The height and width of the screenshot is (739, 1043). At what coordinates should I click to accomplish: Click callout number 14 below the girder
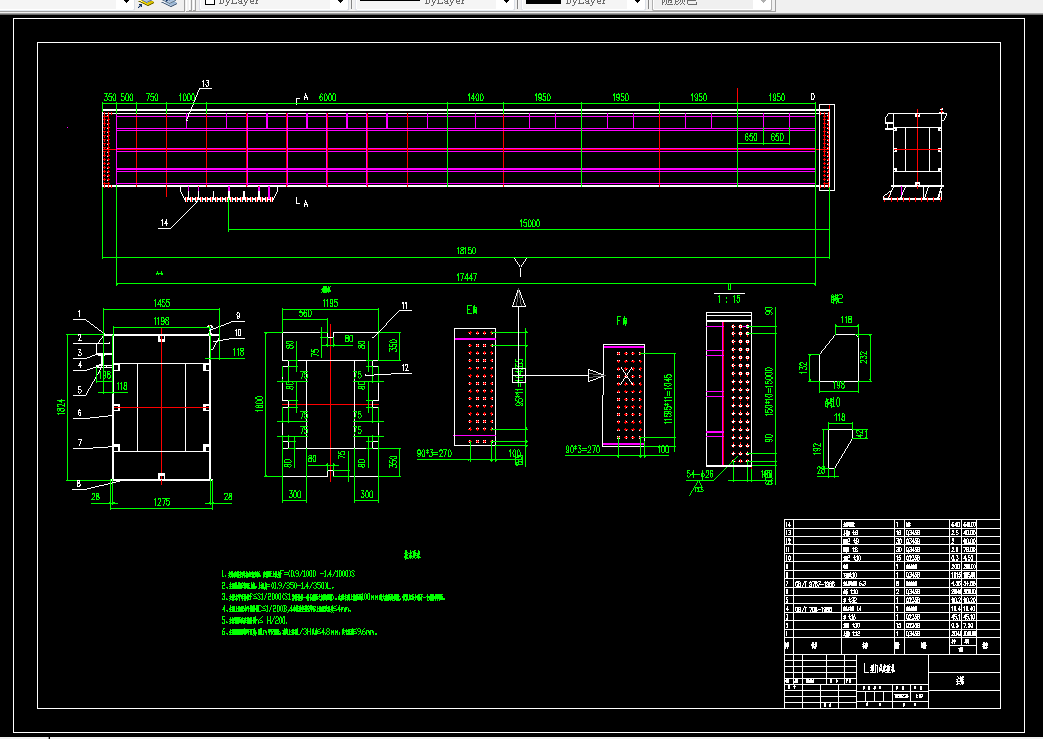[x=164, y=223]
